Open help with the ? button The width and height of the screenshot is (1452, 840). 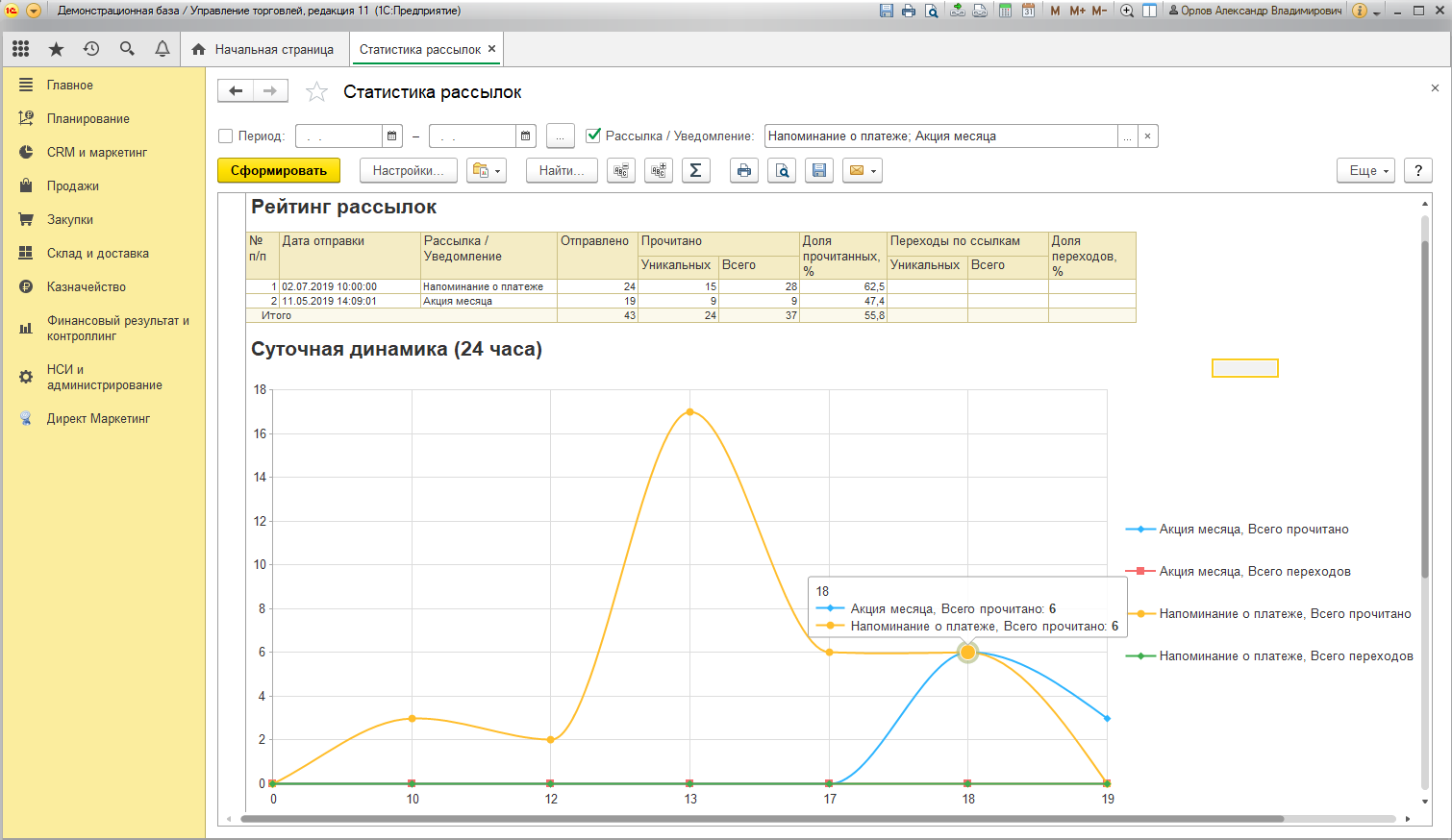pyautogui.click(x=1418, y=171)
